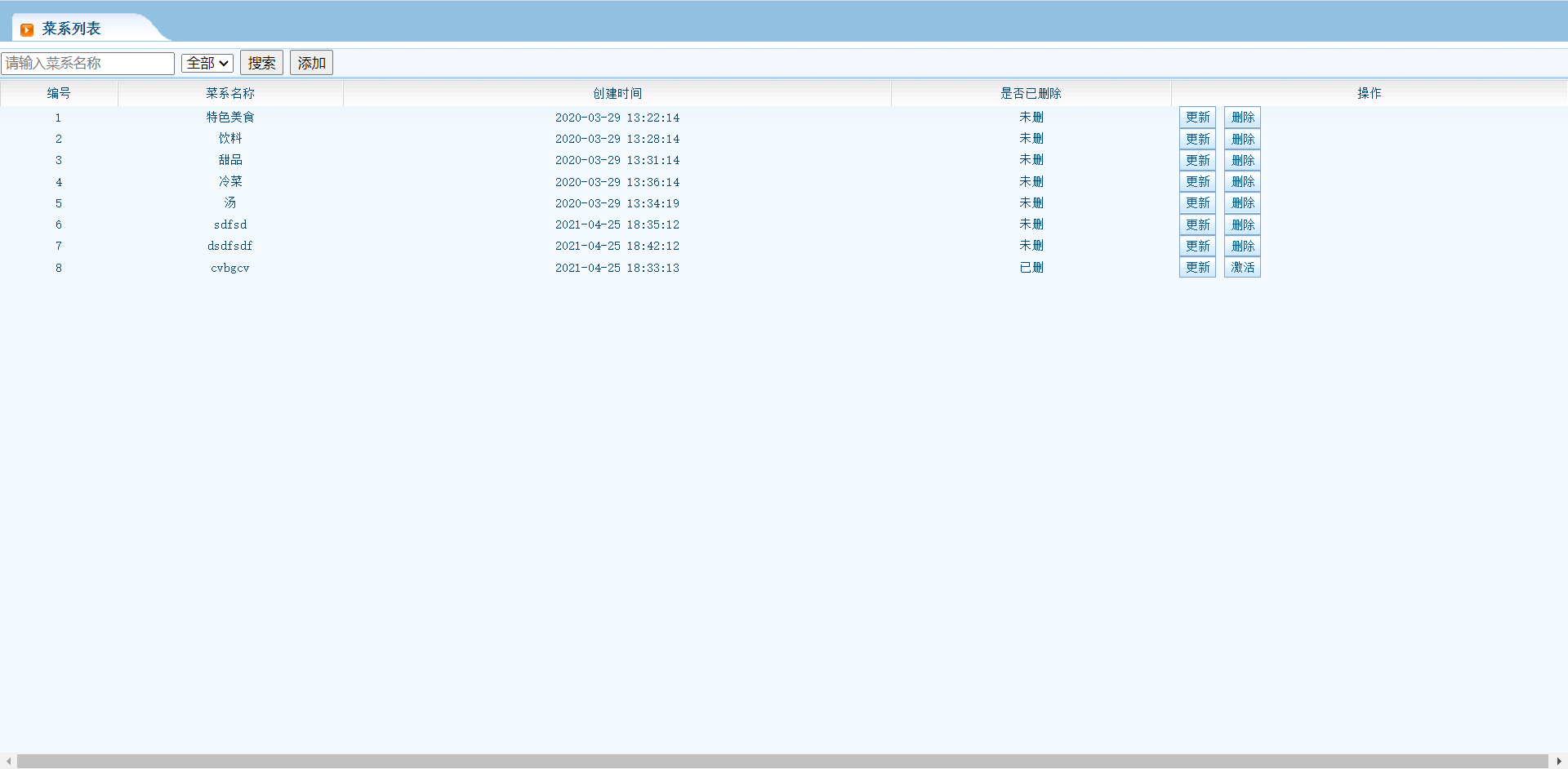Select the sdfsd name cell
The image size is (1568, 769).
click(x=230, y=224)
